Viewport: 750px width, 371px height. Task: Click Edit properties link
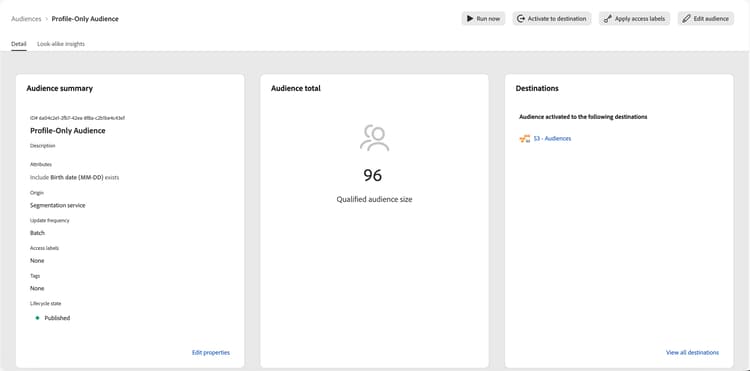(211, 353)
